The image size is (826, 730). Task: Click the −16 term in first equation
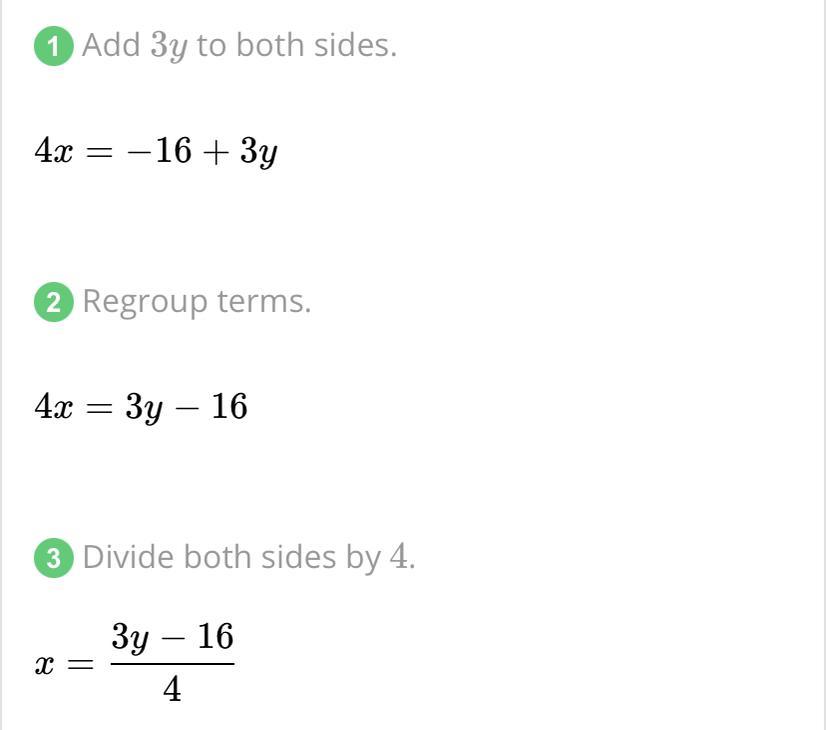pos(159,151)
